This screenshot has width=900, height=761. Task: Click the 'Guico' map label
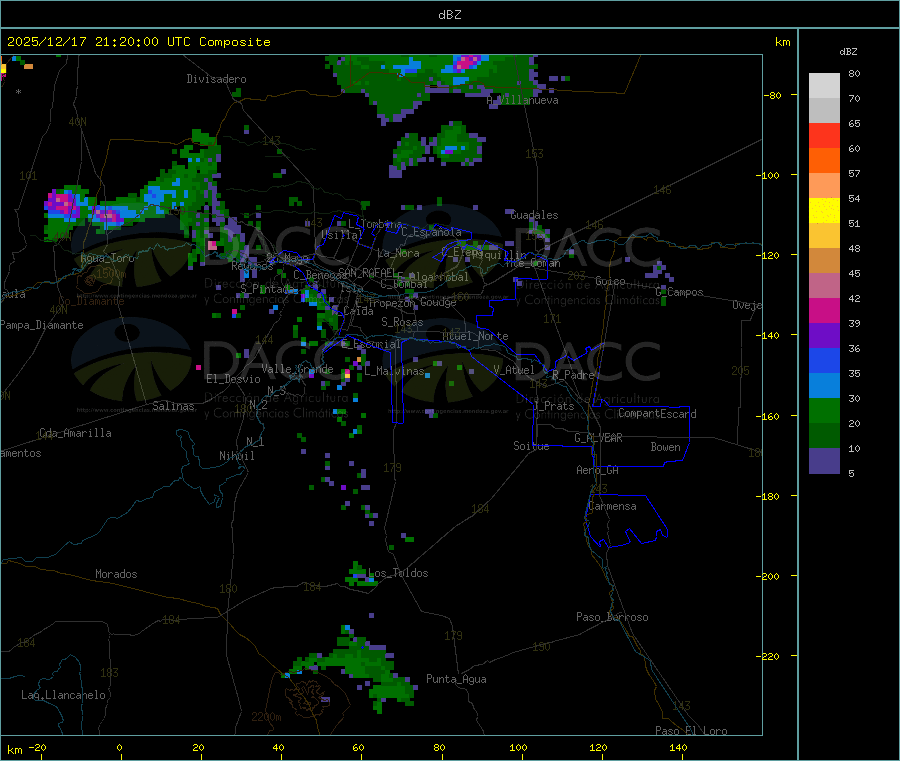click(610, 281)
